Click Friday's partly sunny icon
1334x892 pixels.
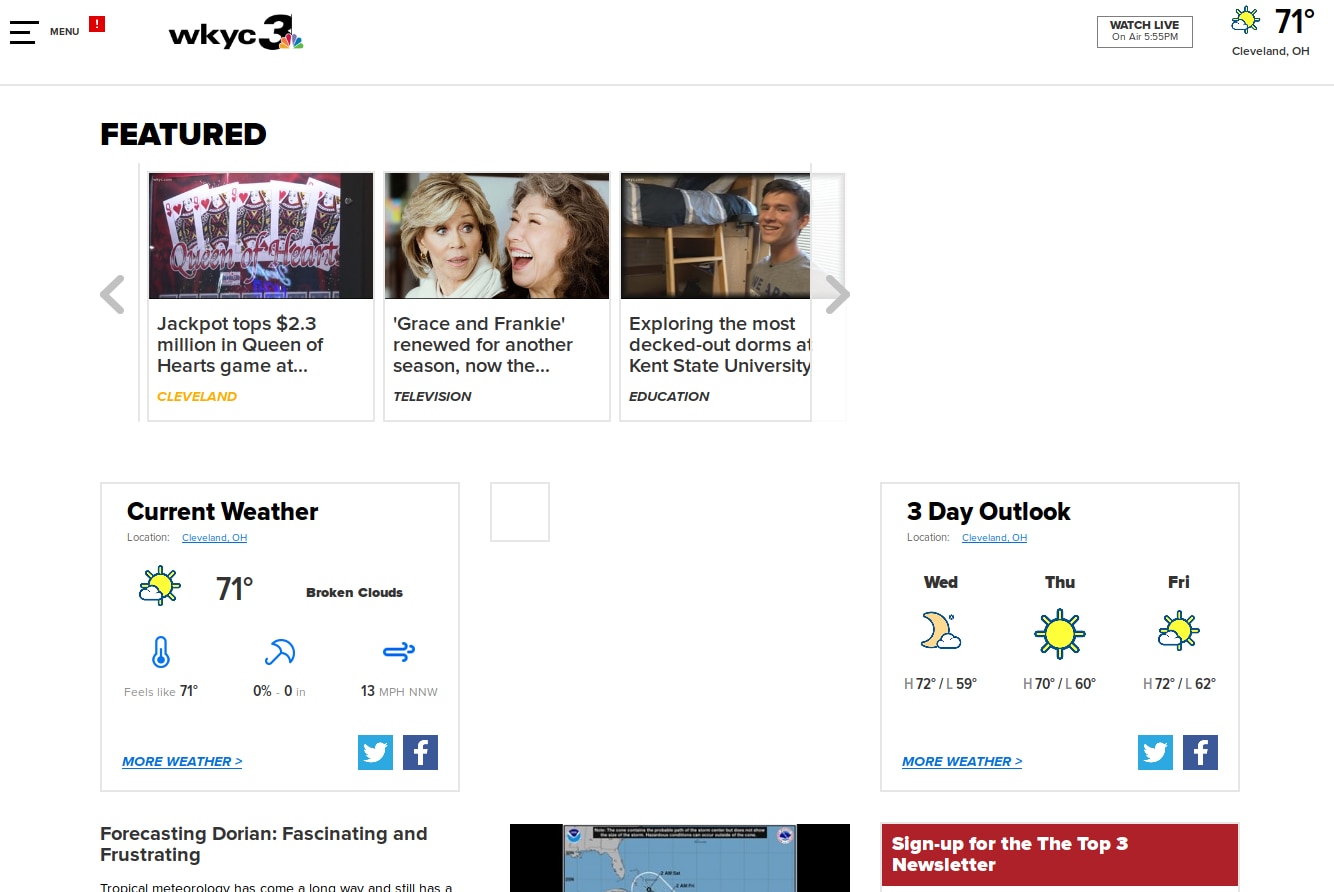point(1179,631)
